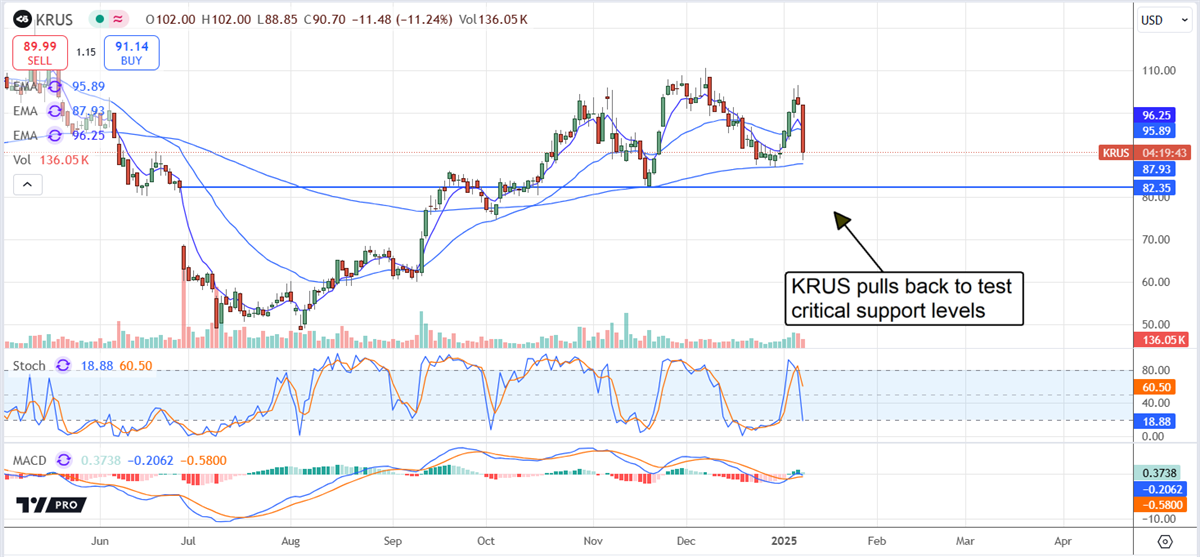Click the SELL 89.99 button
1200x557 pixels.
[x=39, y=51]
